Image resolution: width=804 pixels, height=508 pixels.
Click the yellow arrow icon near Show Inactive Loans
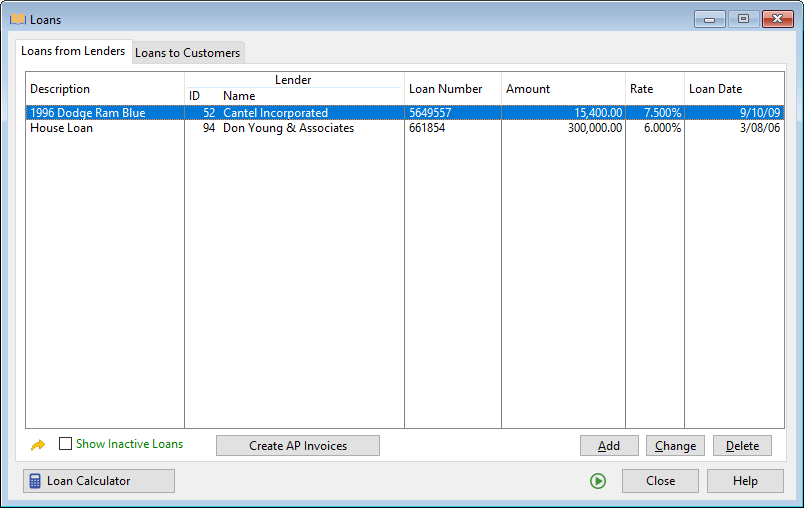(x=38, y=445)
